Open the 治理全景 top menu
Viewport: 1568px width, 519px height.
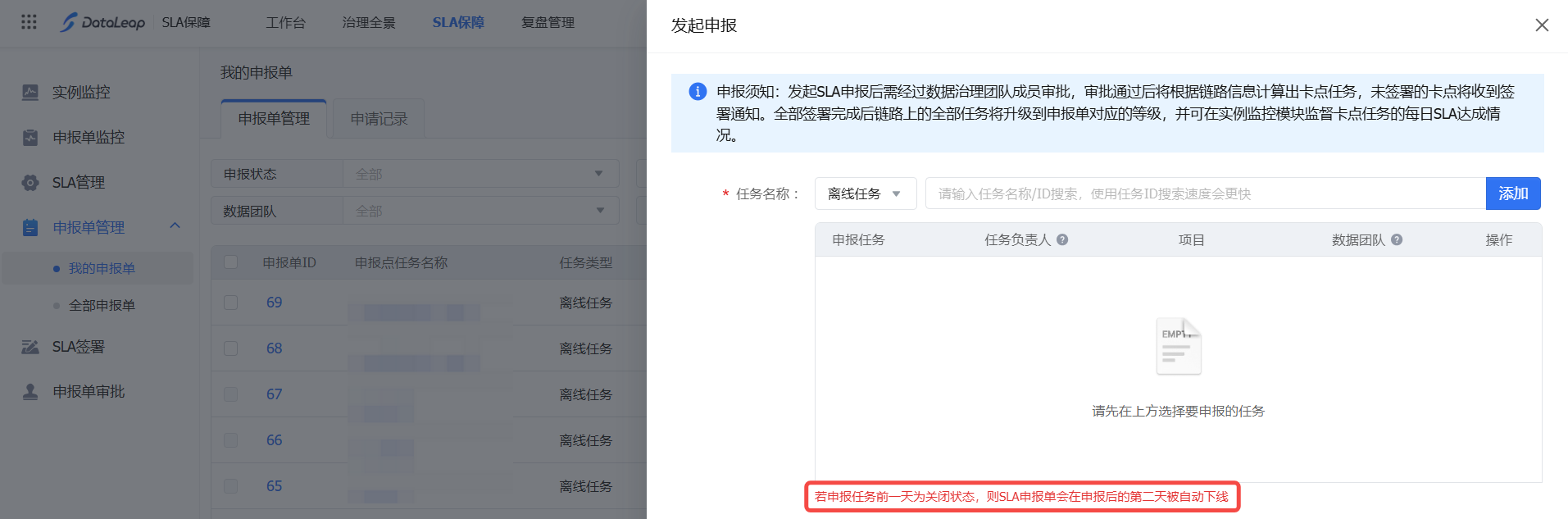tap(369, 23)
